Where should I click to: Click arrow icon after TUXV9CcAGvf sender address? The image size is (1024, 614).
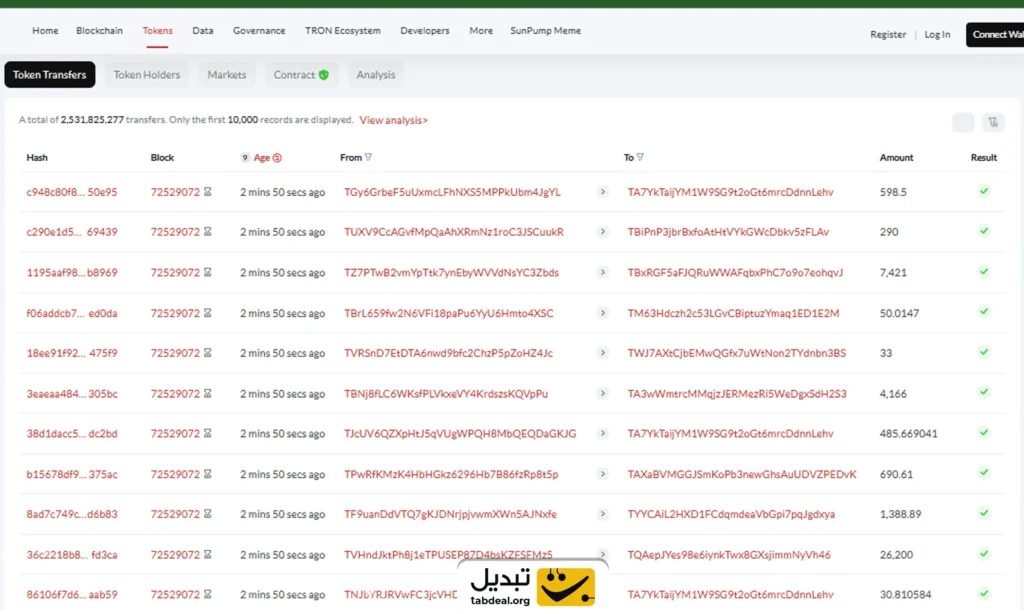(x=603, y=232)
